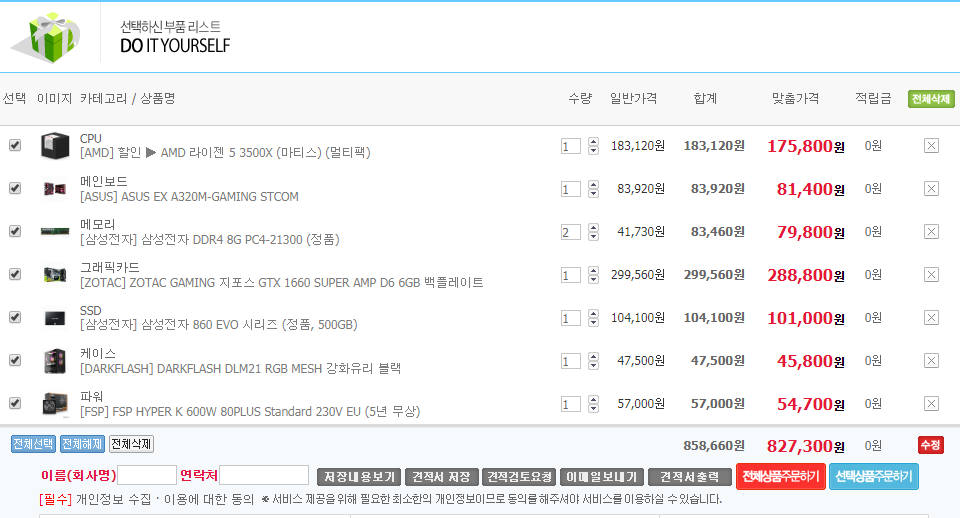Uncheck the CPU row checkbox
The height and width of the screenshot is (518, 971).
coord(15,145)
